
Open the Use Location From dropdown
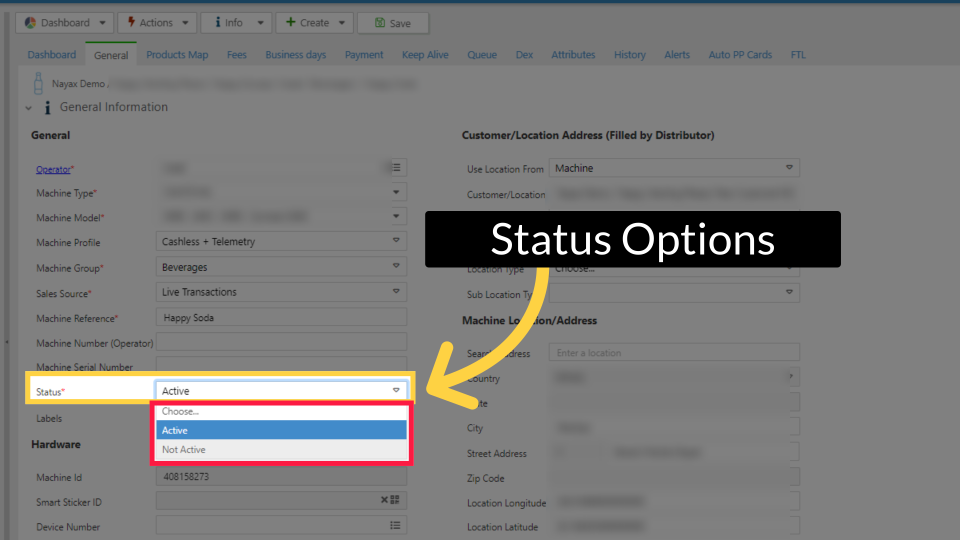coord(789,168)
